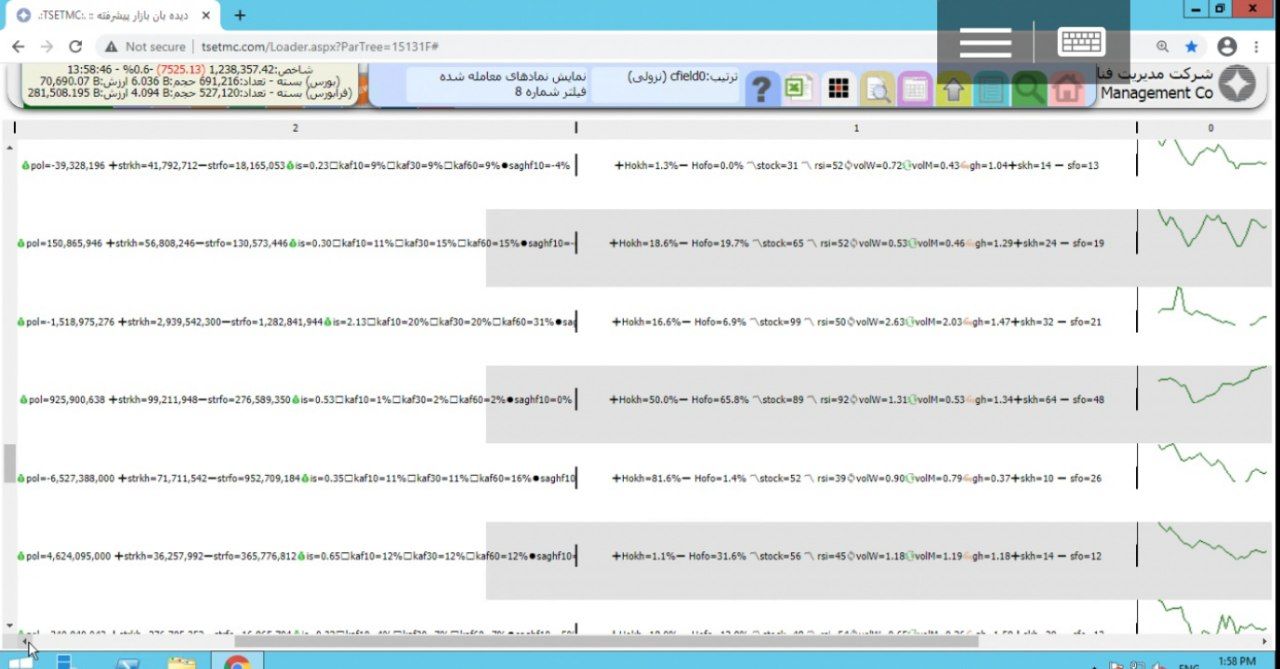Export market data with the Excel icon
This screenshot has height=669, width=1280.
[797, 89]
